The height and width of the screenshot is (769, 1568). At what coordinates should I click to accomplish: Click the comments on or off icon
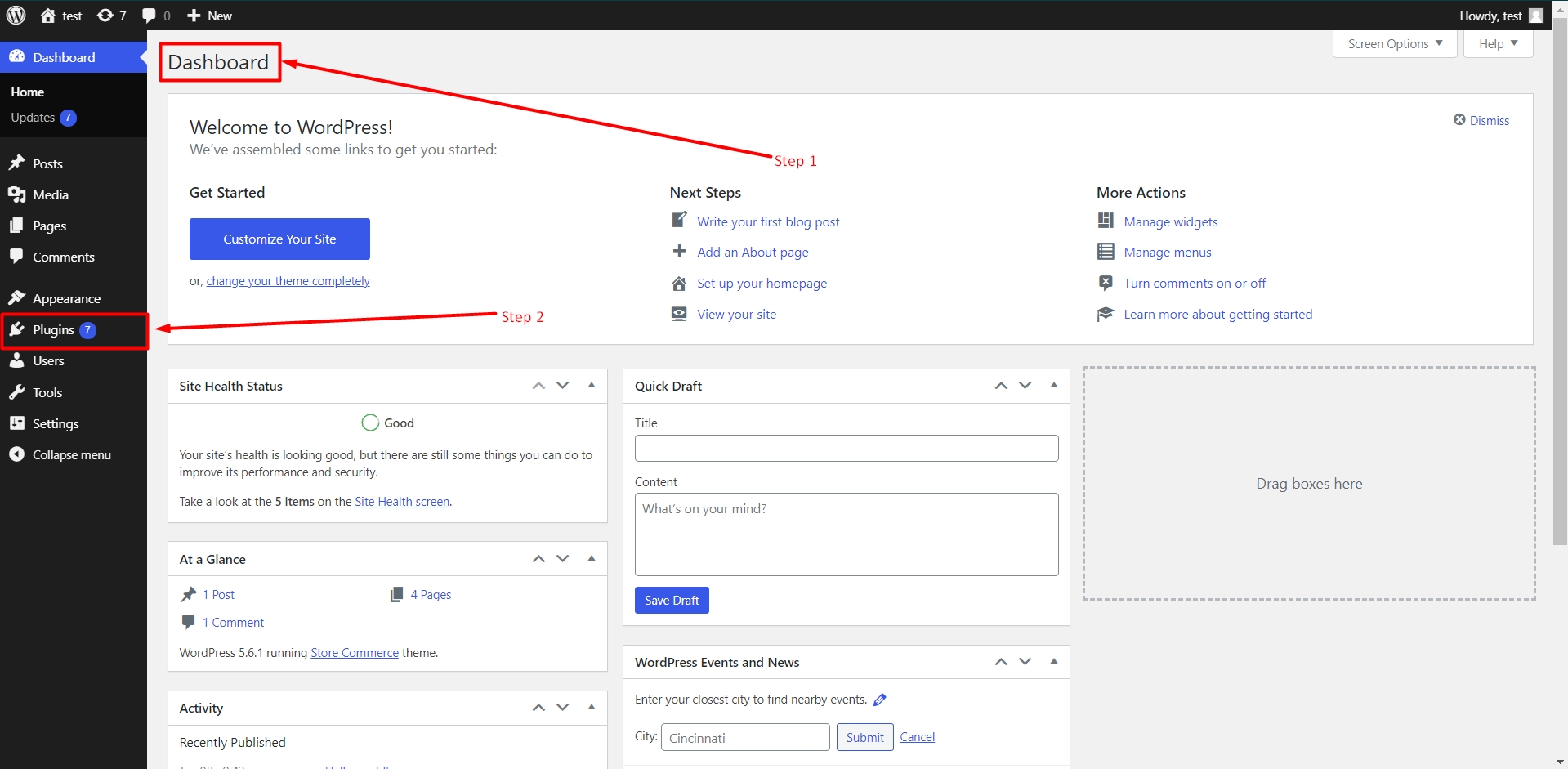(1106, 283)
